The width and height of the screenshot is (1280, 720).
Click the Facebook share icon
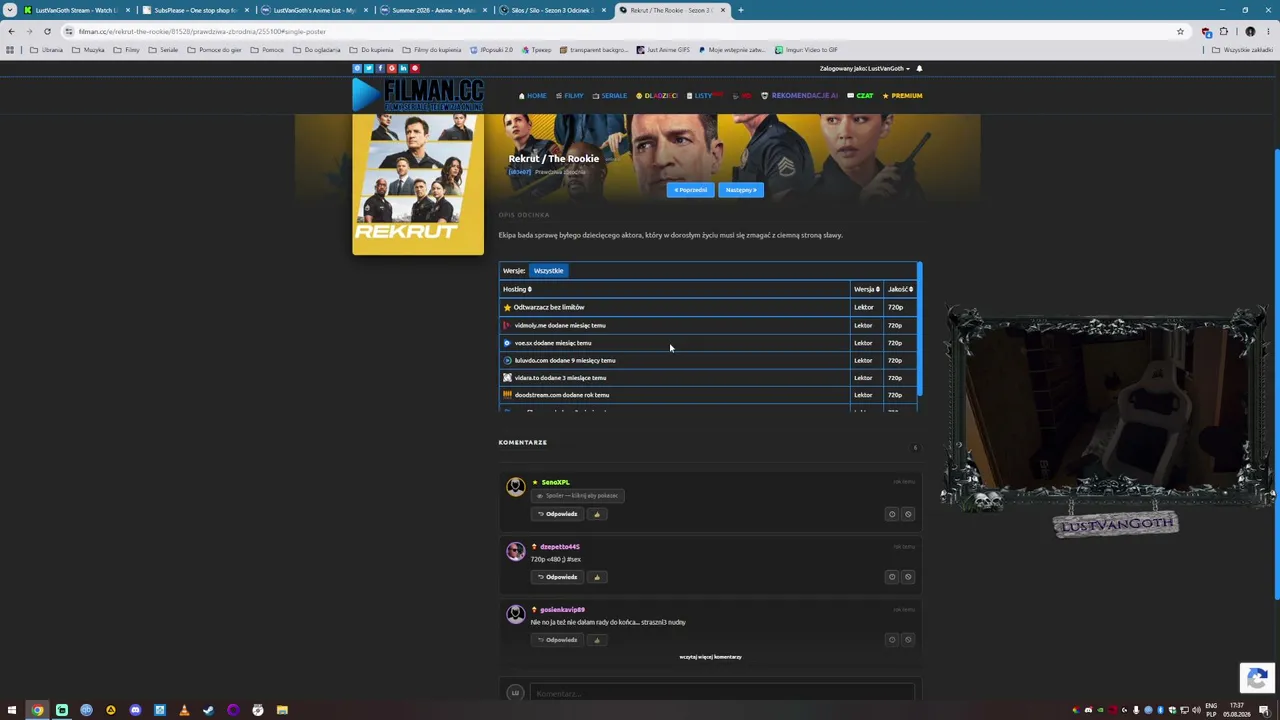click(x=380, y=68)
